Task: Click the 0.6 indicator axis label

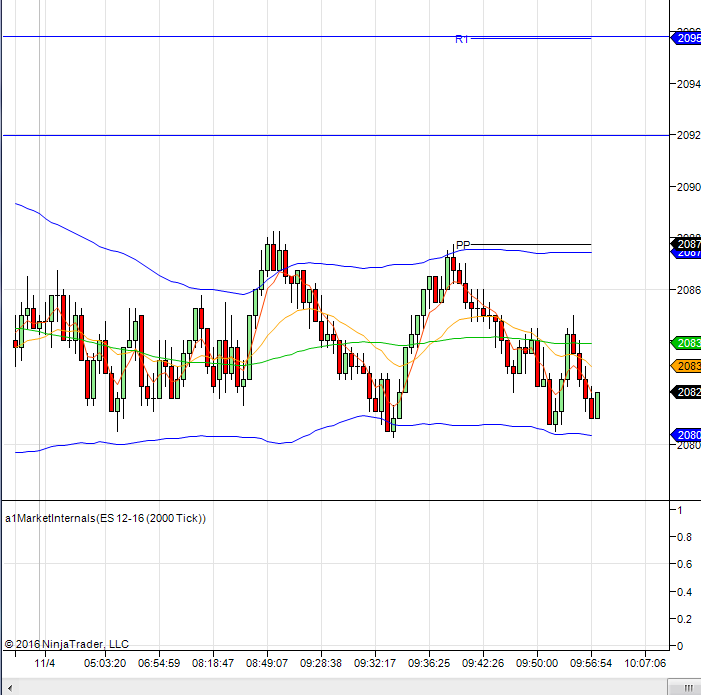Action: pos(684,564)
